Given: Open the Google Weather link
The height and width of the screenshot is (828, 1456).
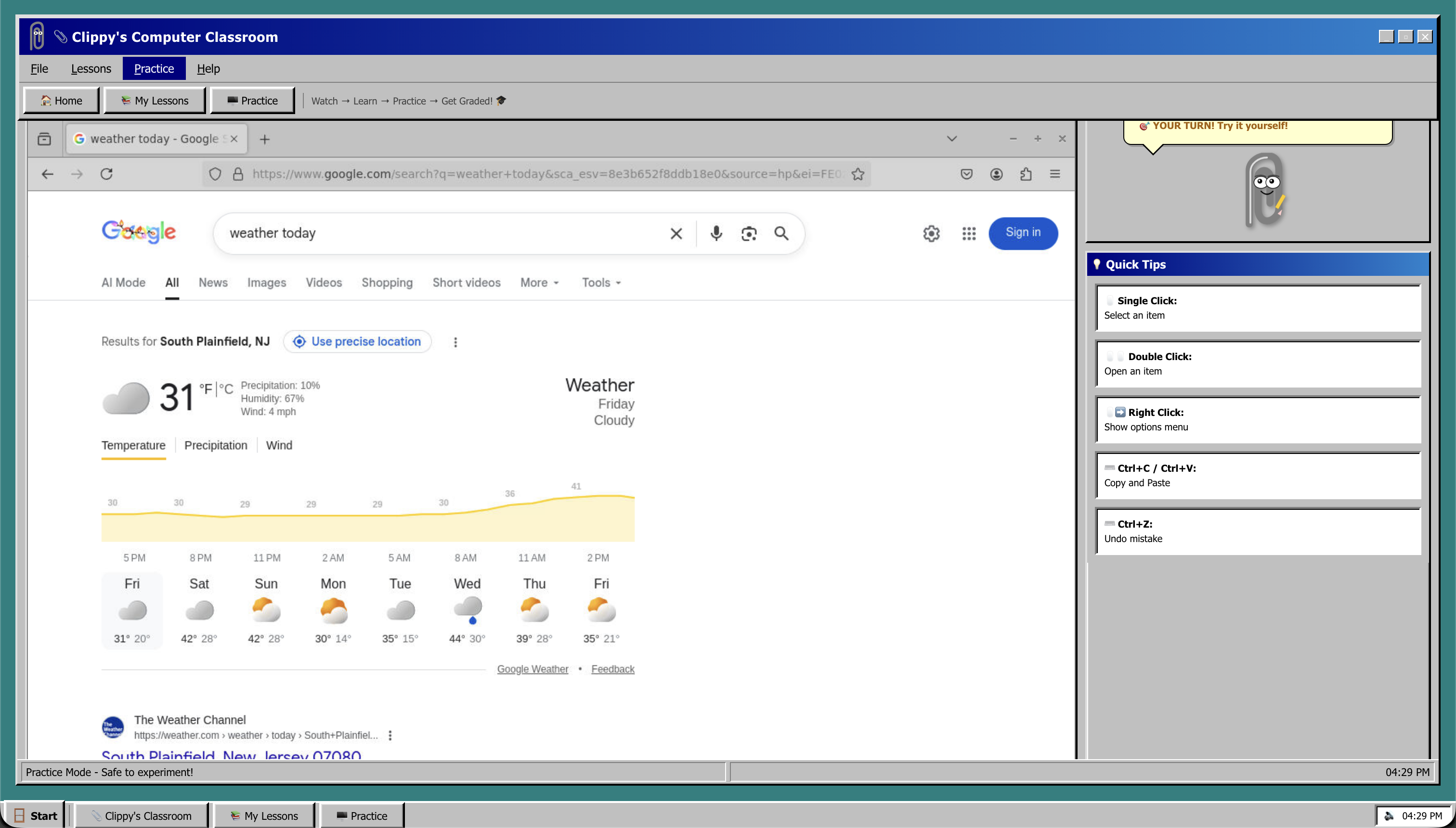Looking at the screenshot, I should point(533,669).
